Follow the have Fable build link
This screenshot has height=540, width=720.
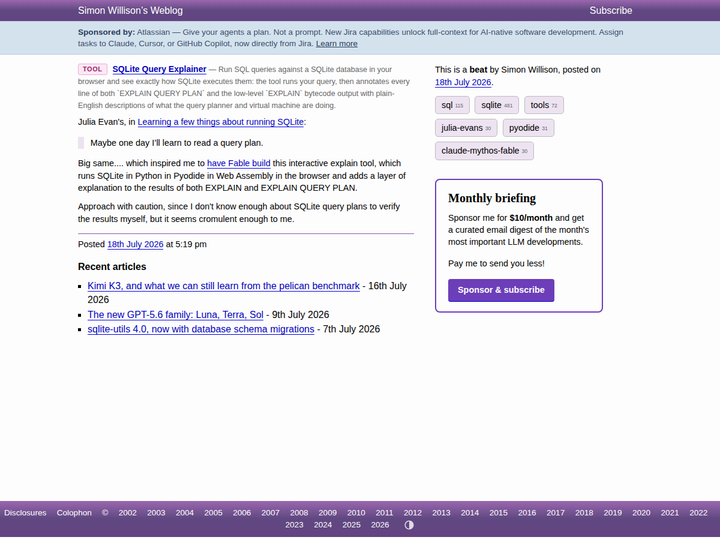coord(239,163)
